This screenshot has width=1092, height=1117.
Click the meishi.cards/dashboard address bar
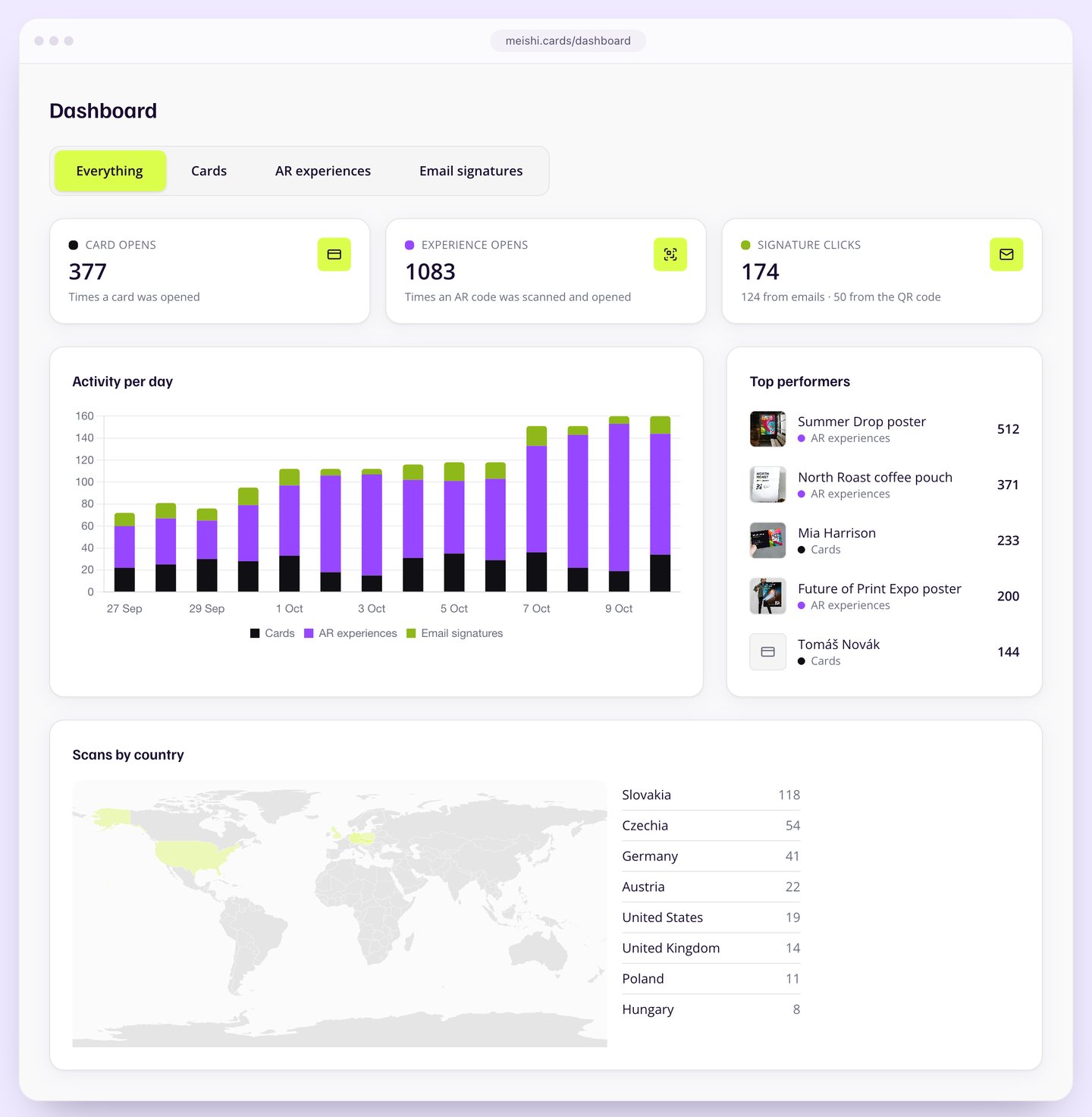coord(568,41)
